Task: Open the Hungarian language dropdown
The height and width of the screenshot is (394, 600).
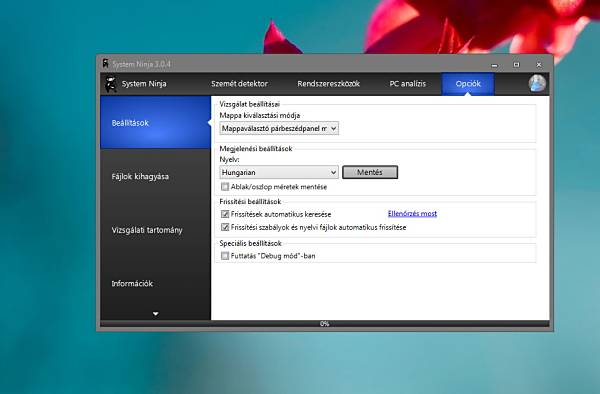Action: click(x=279, y=173)
